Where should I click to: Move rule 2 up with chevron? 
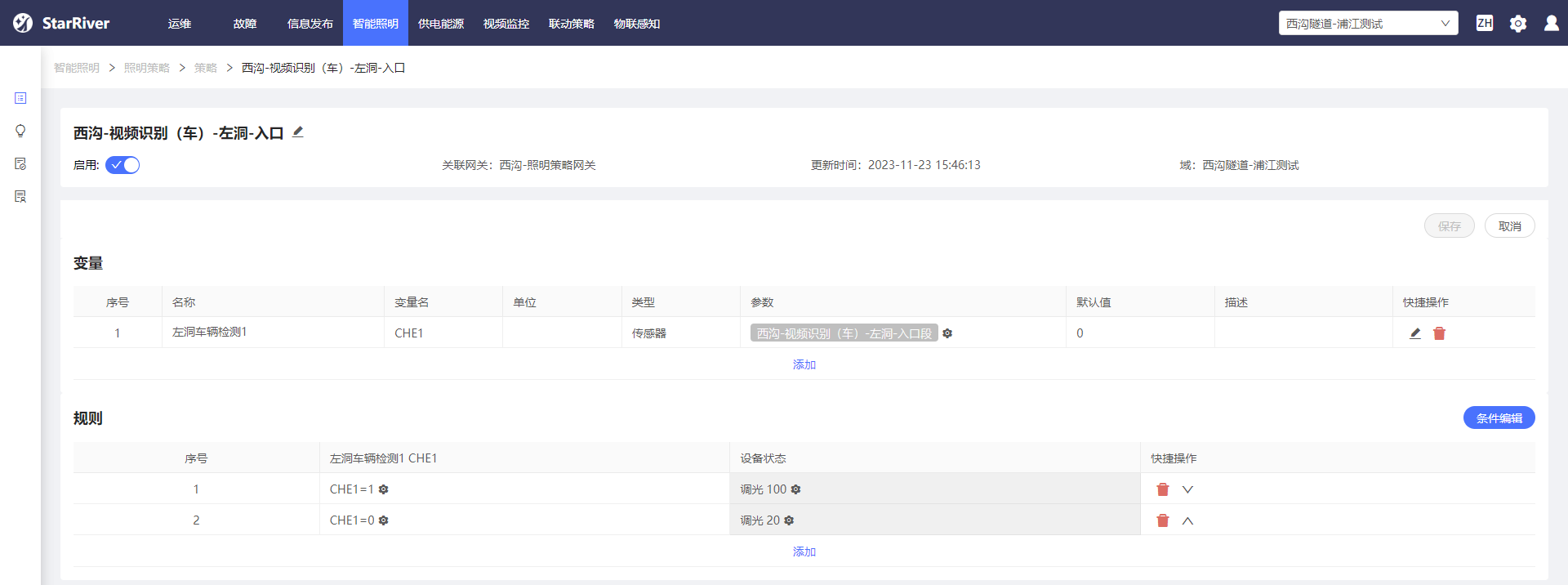(x=1188, y=520)
